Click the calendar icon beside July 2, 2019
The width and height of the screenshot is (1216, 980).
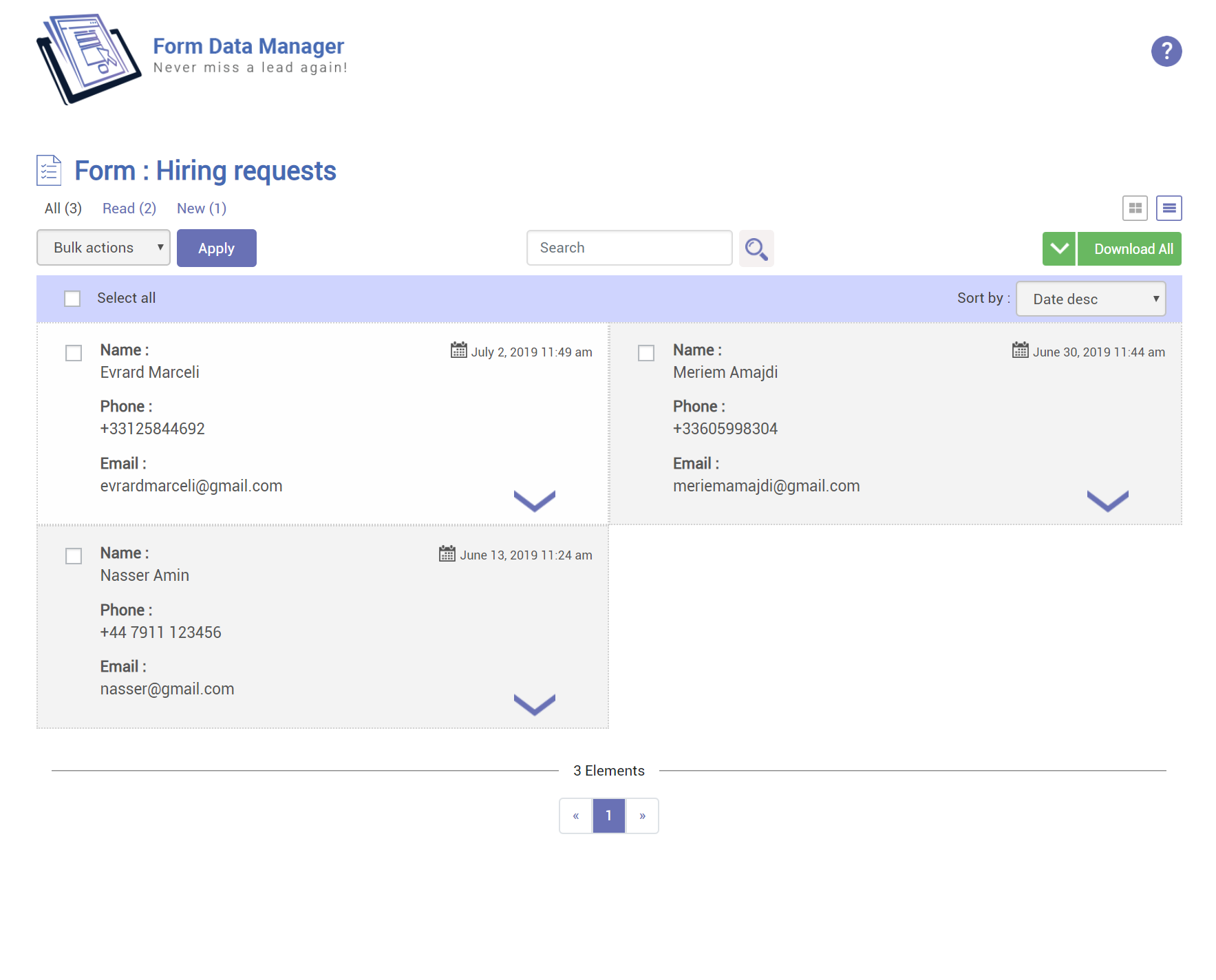[458, 350]
